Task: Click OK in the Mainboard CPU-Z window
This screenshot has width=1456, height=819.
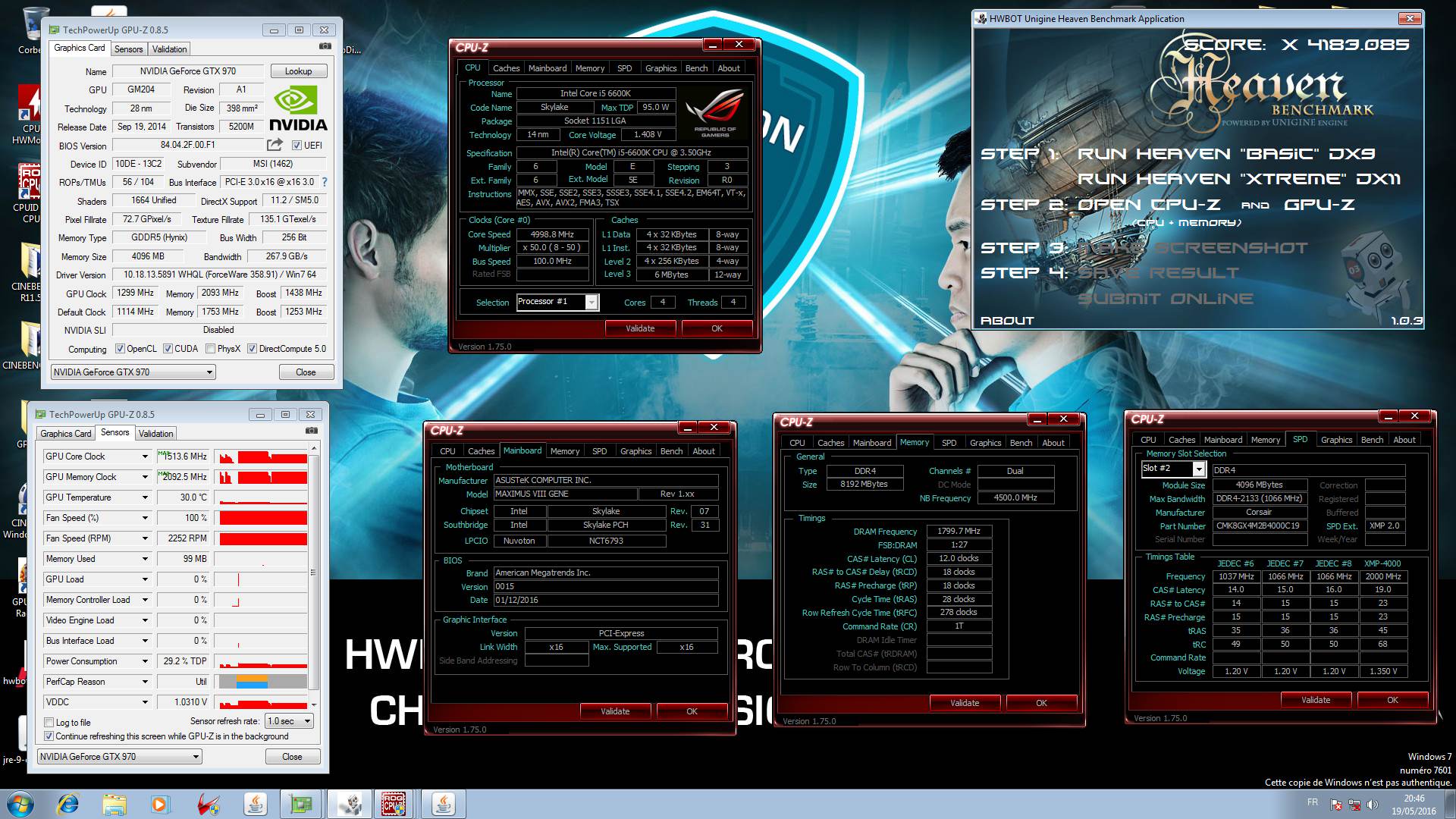Action: (x=692, y=711)
